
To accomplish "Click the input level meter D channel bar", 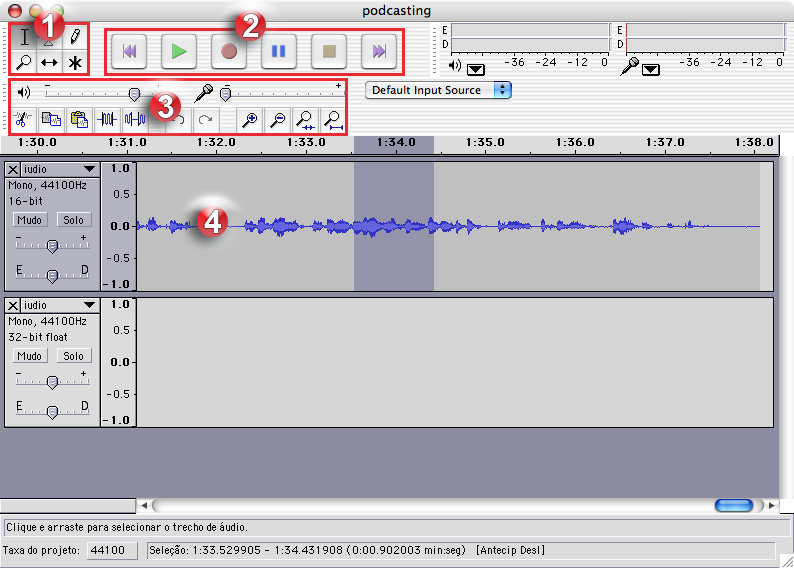I will (705, 45).
